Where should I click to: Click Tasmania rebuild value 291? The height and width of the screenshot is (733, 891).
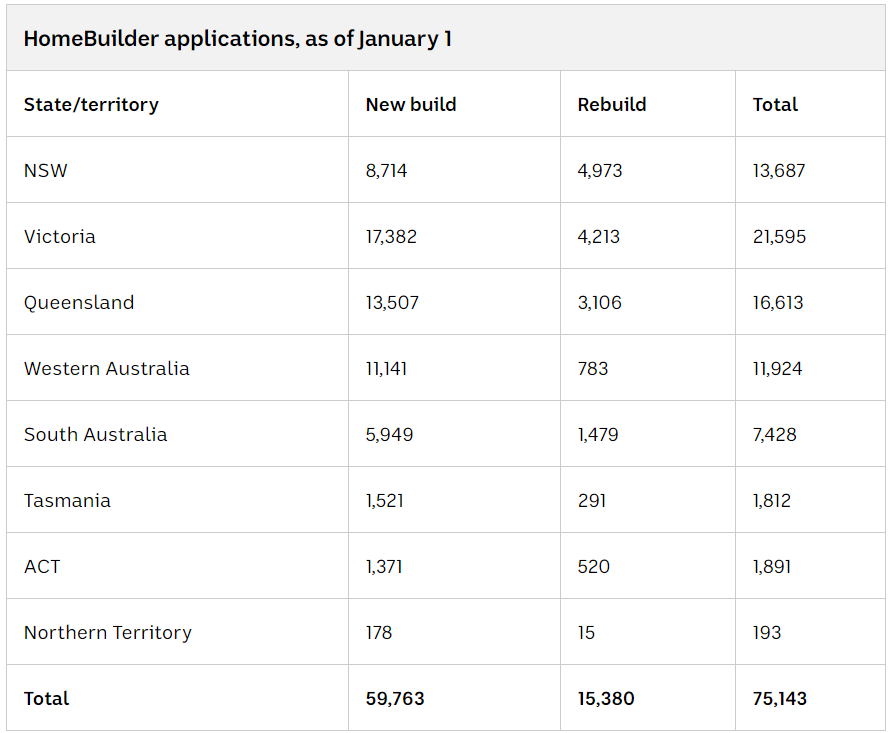point(592,501)
